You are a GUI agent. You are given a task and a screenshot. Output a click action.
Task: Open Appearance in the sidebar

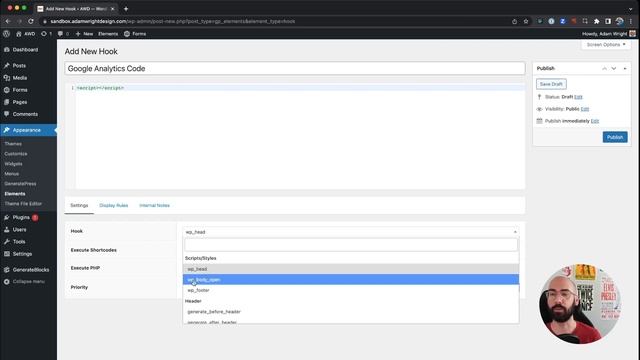pyautogui.click(x=27, y=130)
